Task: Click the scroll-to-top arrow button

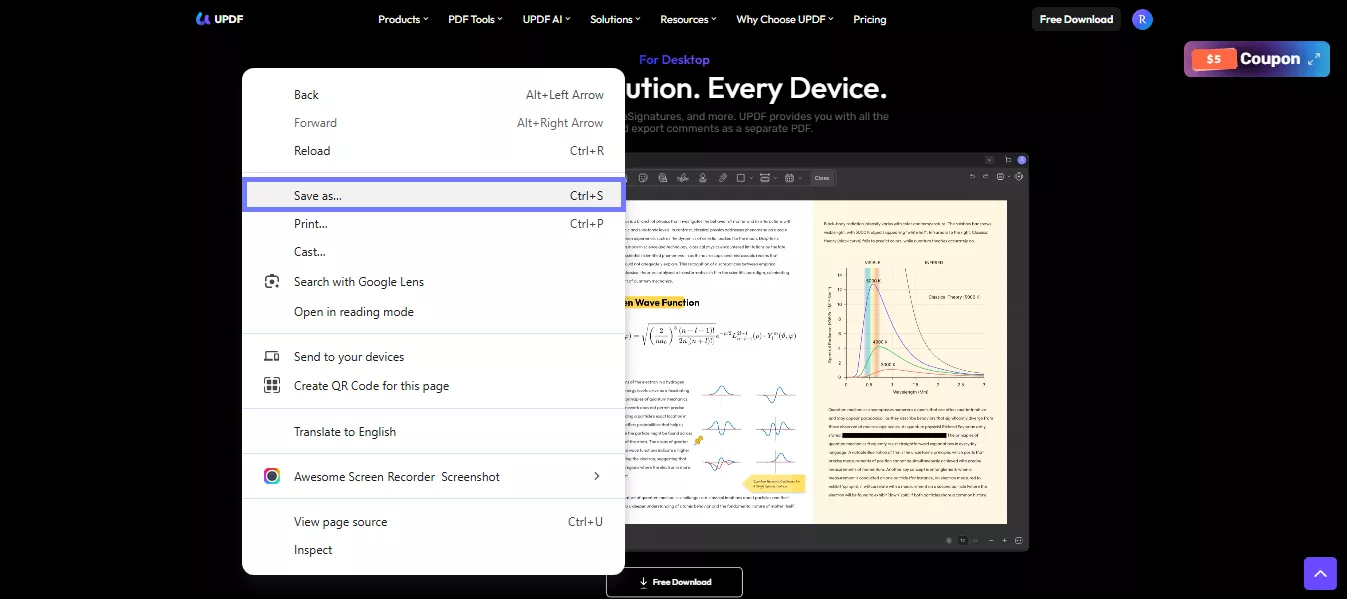Action: (1320, 573)
